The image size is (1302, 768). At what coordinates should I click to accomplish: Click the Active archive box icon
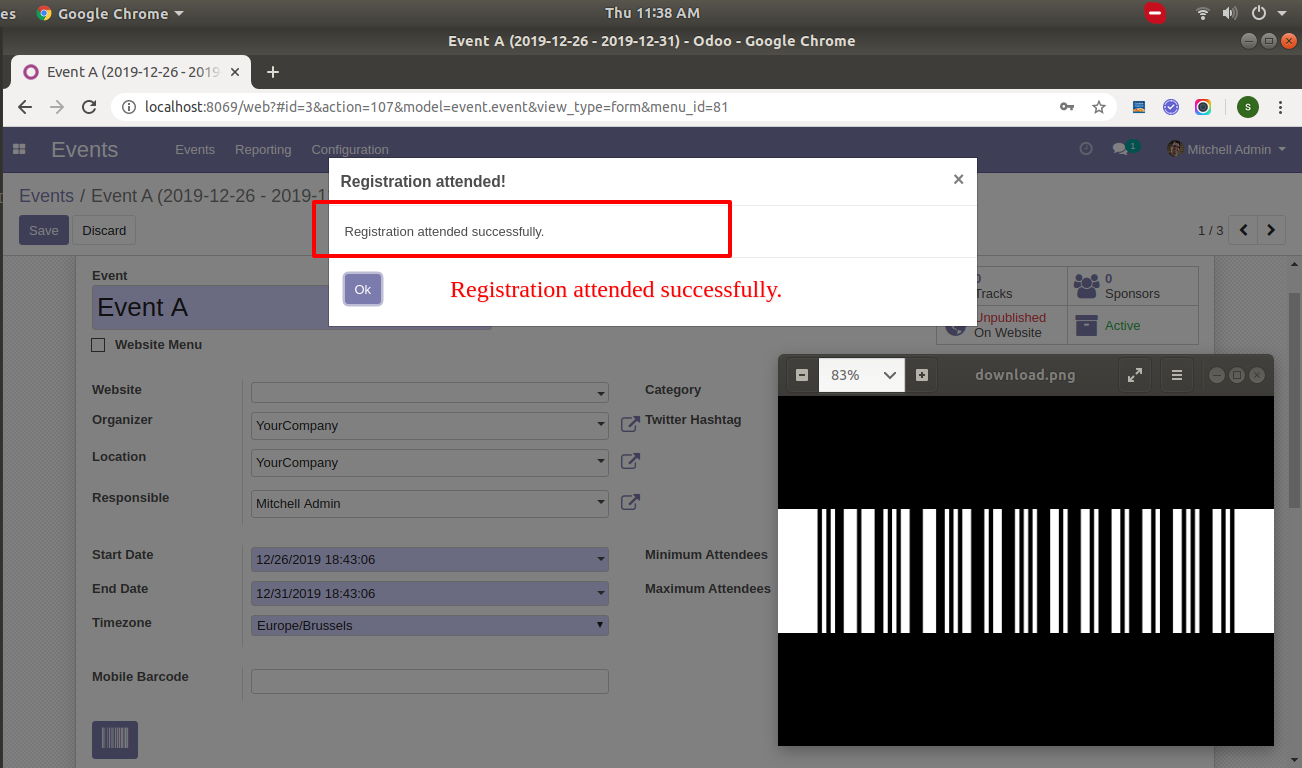(1086, 325)
